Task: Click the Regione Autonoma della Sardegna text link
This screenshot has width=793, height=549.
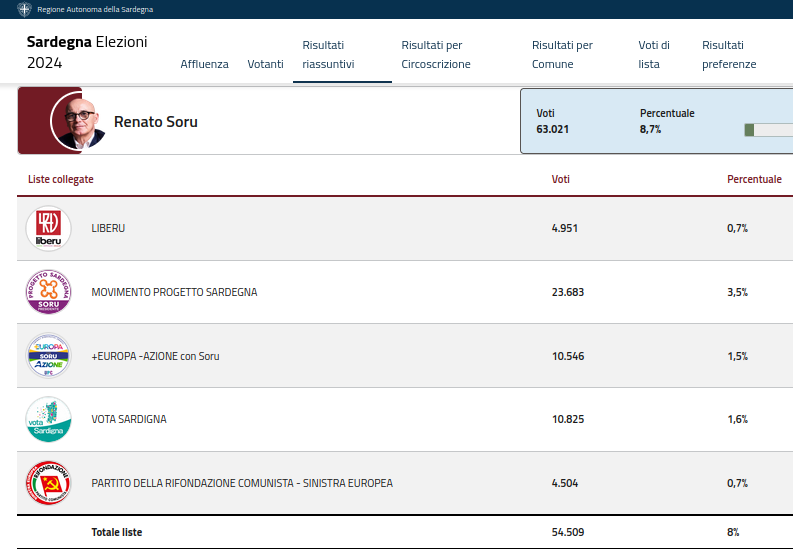Action: 95,9
